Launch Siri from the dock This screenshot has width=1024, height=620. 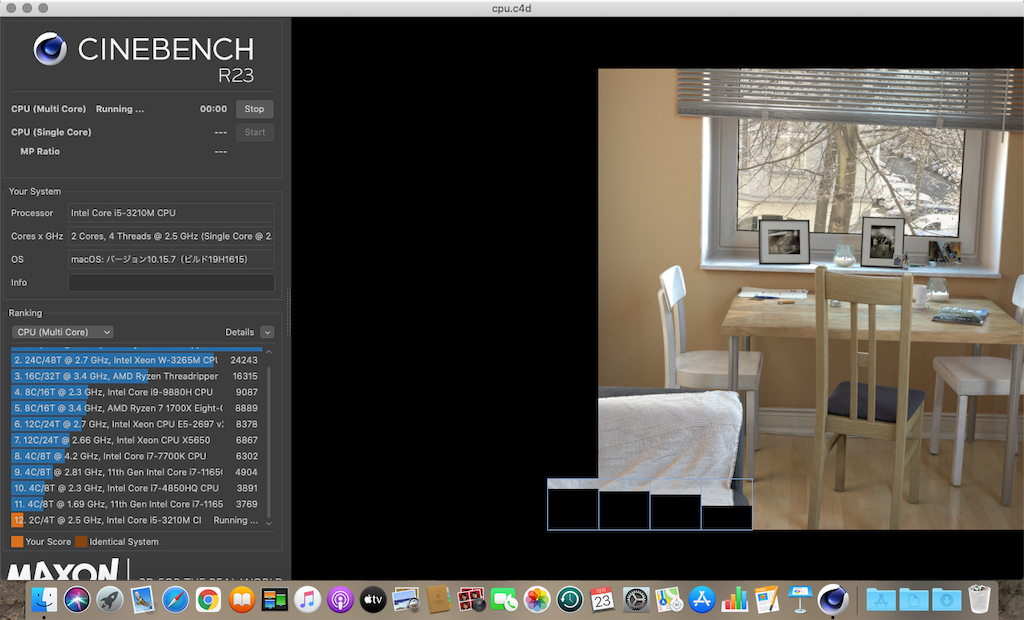point(77,599)
